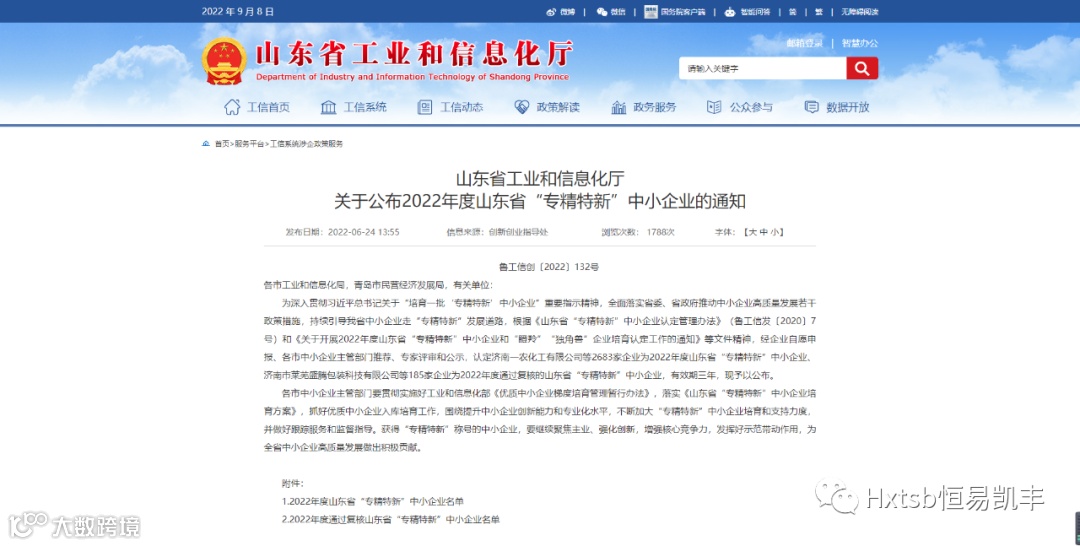Viewport: 1080px width, 546px height.
Task: Click the date text 2022年9月8日
Action: pyautogui.click(x=238, y=12)
